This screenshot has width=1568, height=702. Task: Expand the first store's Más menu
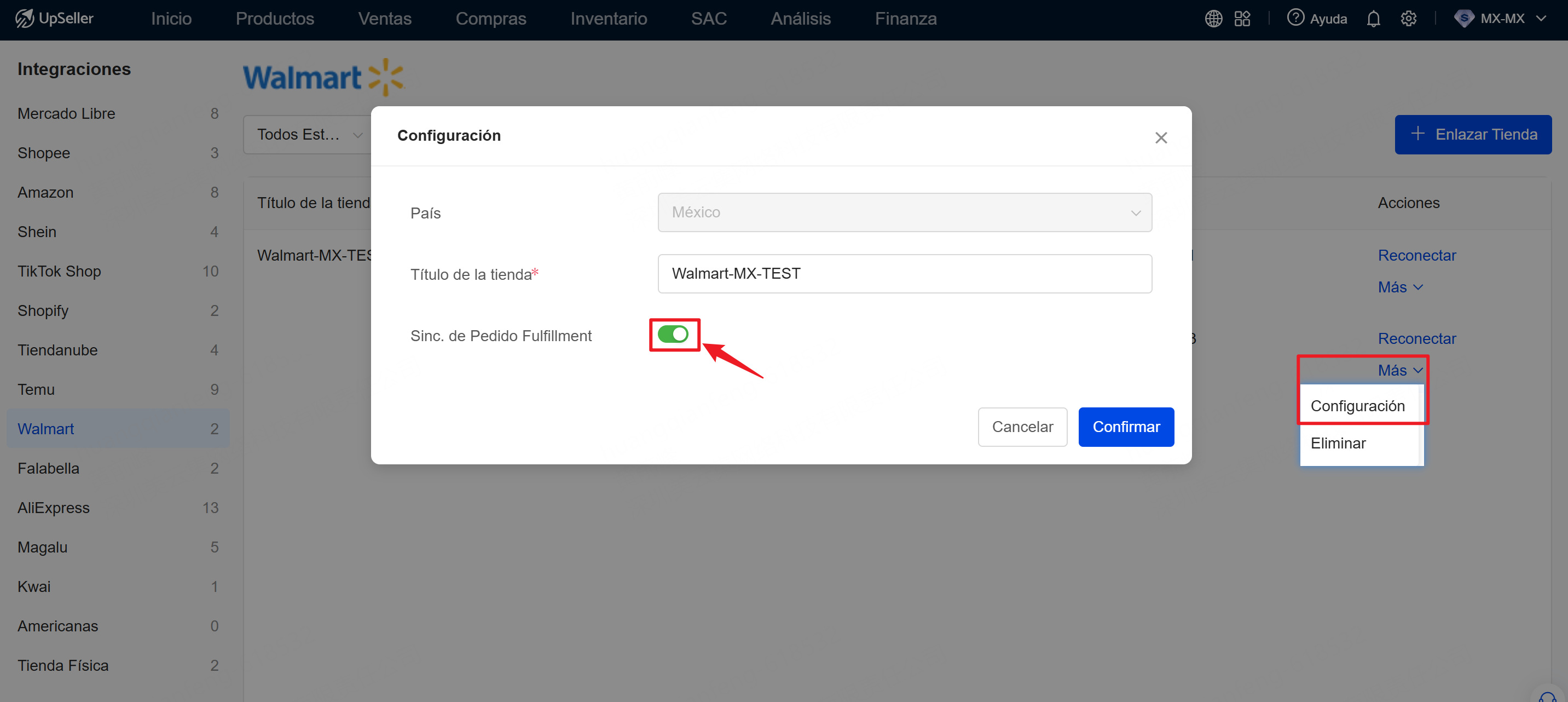tap(1400, 287)
